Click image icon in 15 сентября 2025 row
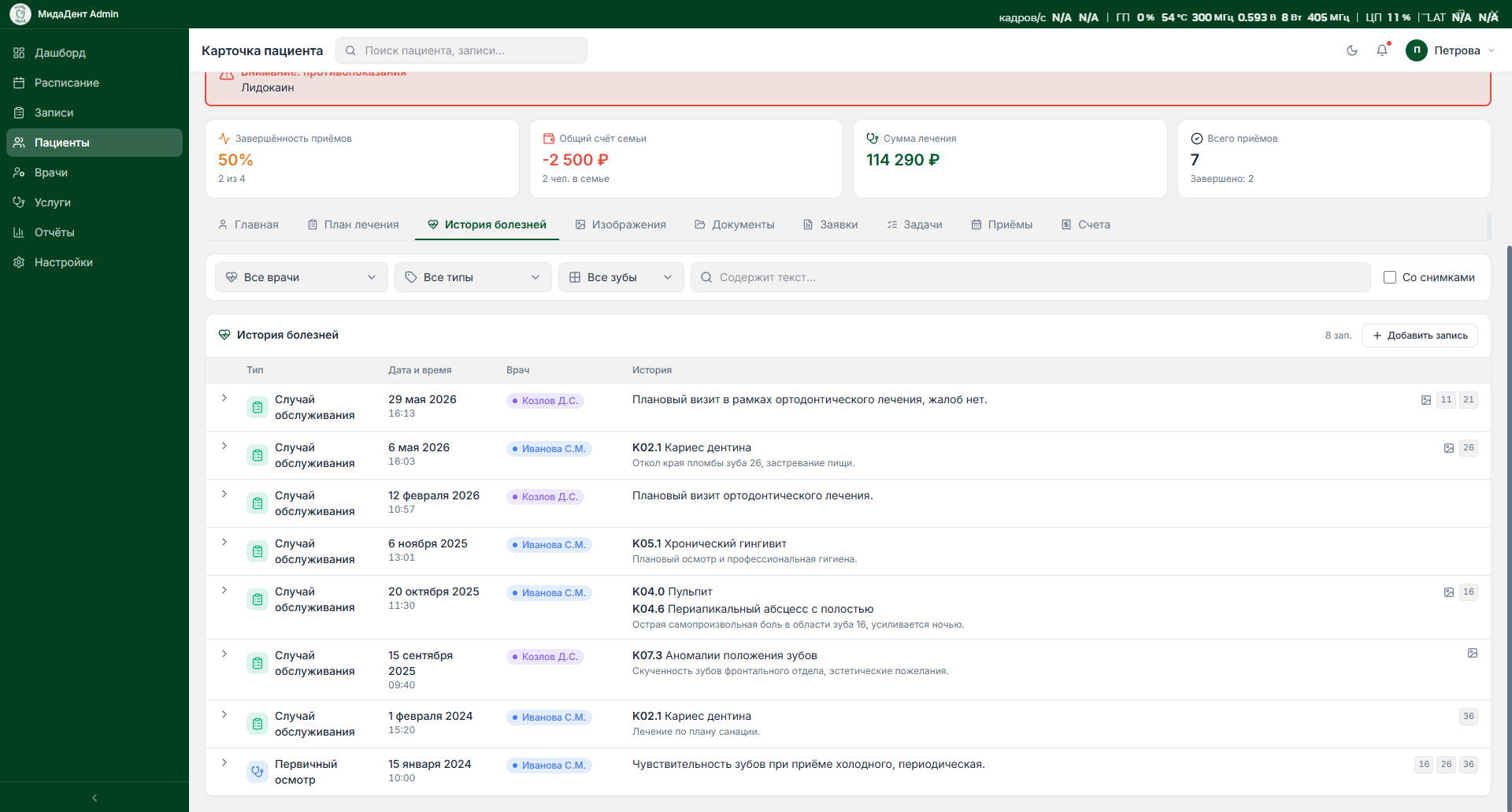Viewport: 1512px width, 812px height. pyautogui.click(x=1473, y=653)
